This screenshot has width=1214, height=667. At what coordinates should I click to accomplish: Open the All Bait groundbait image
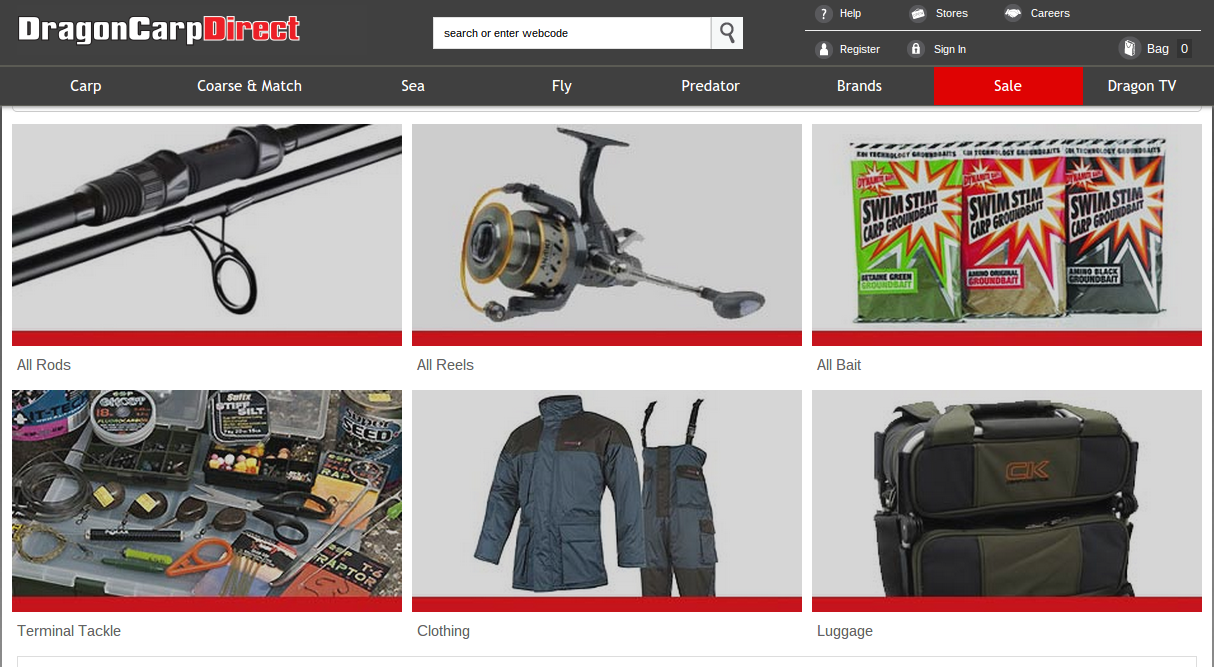1007,235
